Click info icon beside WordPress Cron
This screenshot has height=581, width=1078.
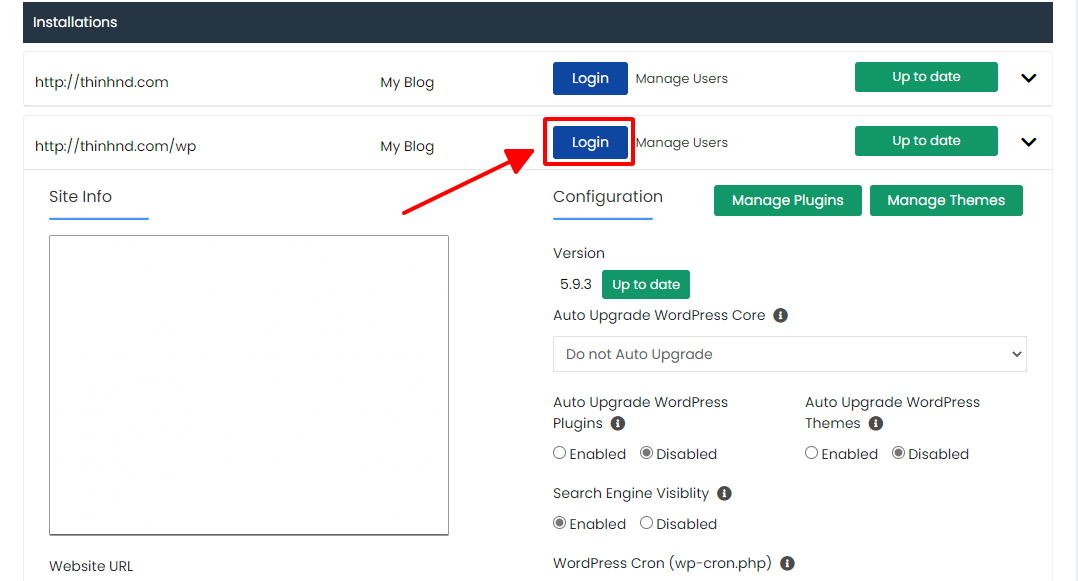[788, 564]
